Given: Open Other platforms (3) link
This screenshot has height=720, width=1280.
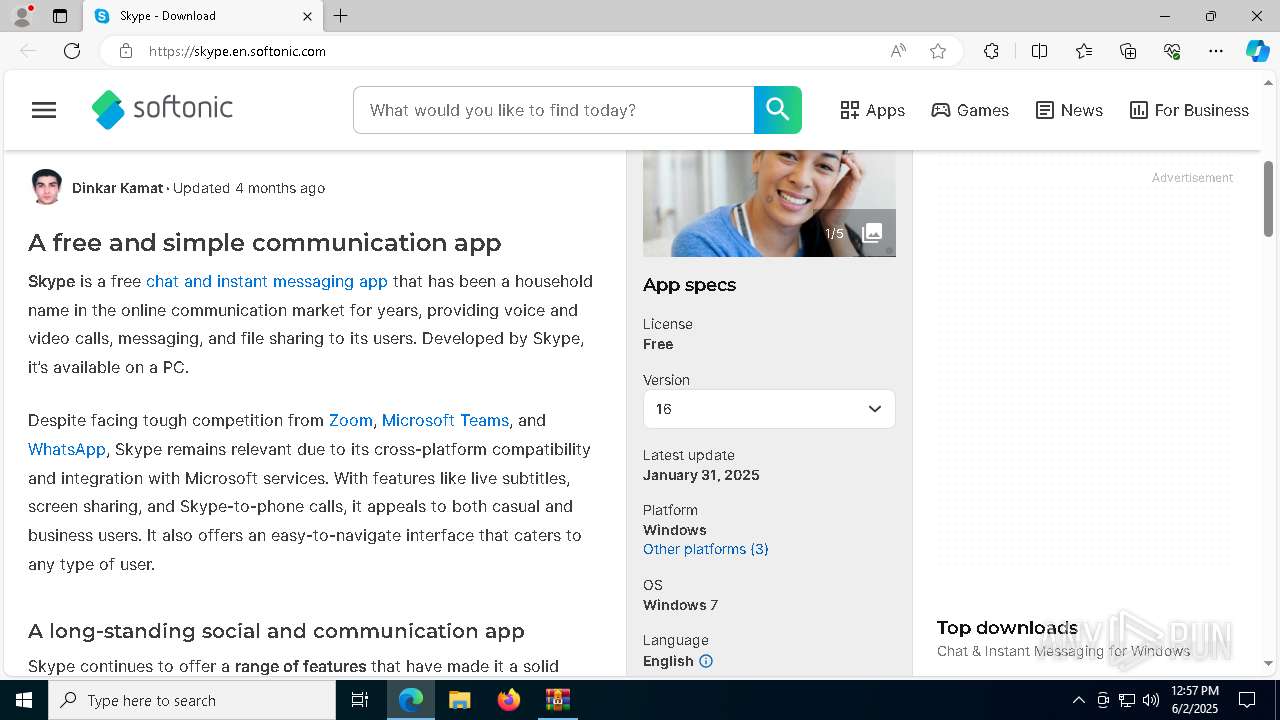Looking at the screenshot, I should (x=706, y=549).
